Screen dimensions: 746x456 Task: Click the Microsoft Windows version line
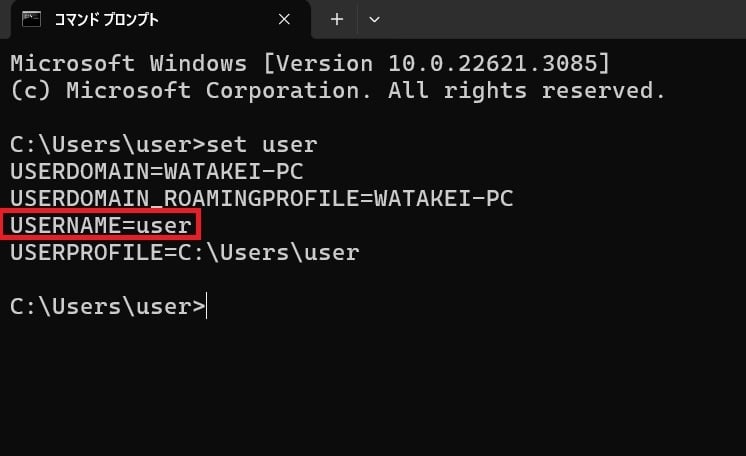coord(310,64)
